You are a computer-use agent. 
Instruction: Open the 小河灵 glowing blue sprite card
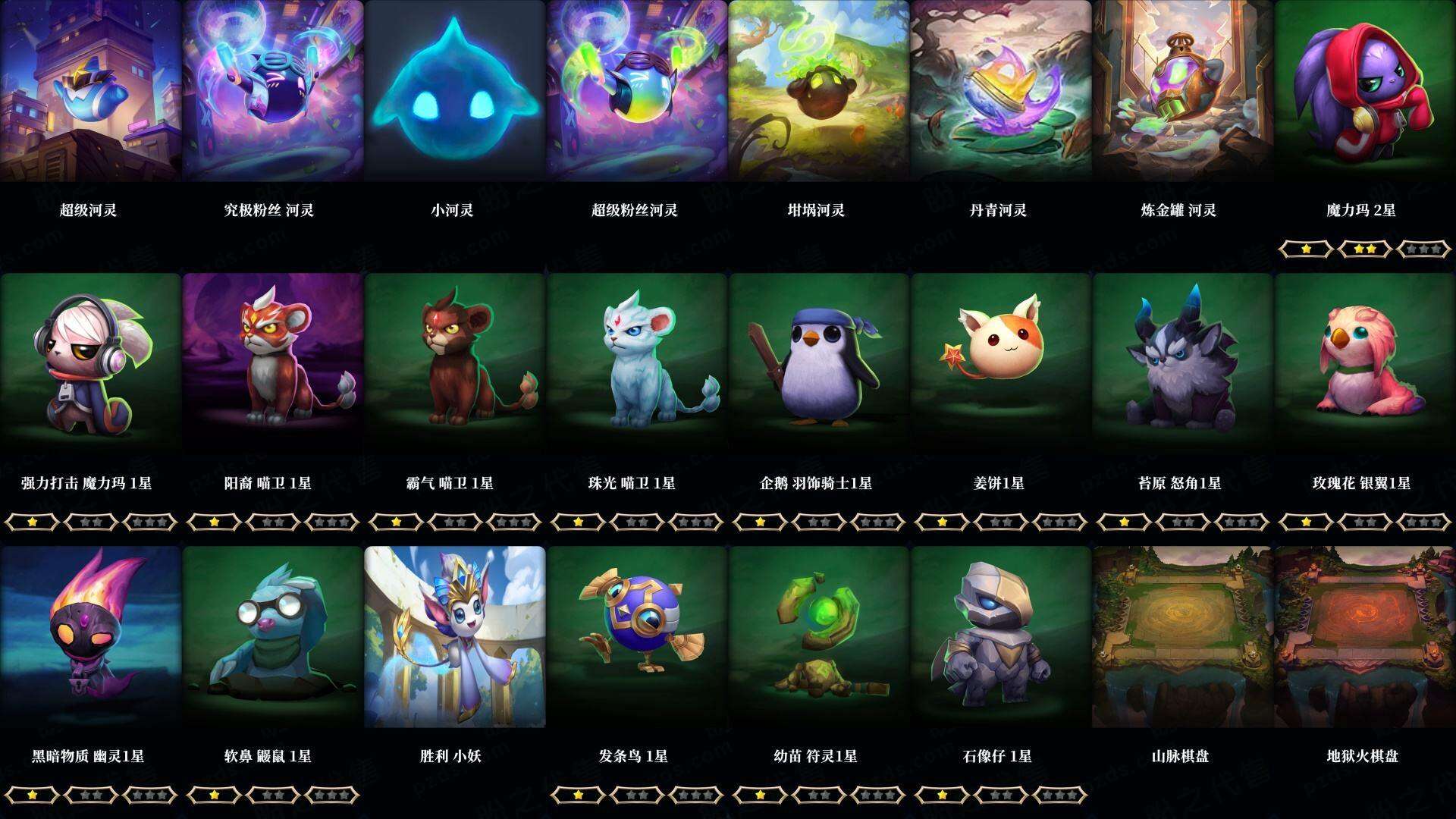[x=454, y=91]
